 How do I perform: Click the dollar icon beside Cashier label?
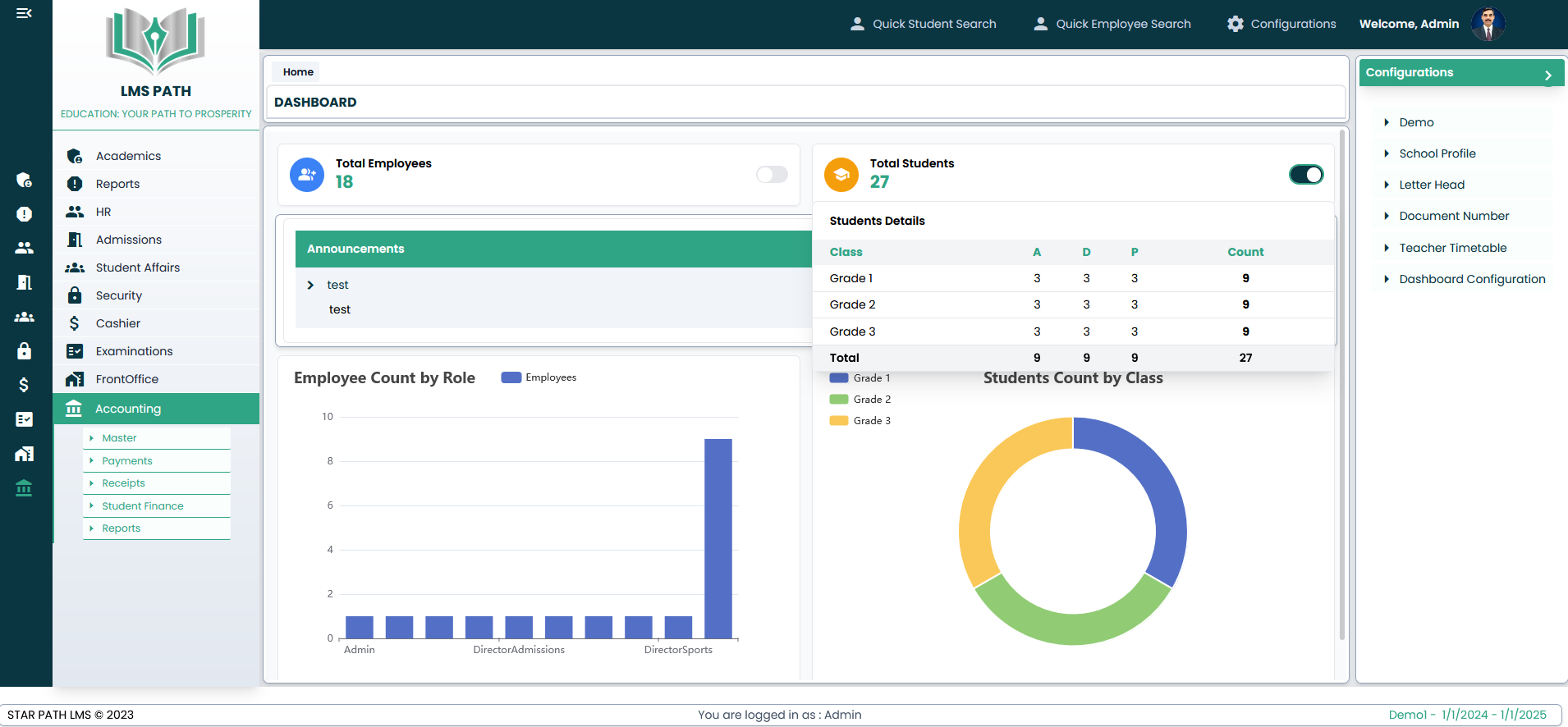pyautogui.click(x=75, y=323)
